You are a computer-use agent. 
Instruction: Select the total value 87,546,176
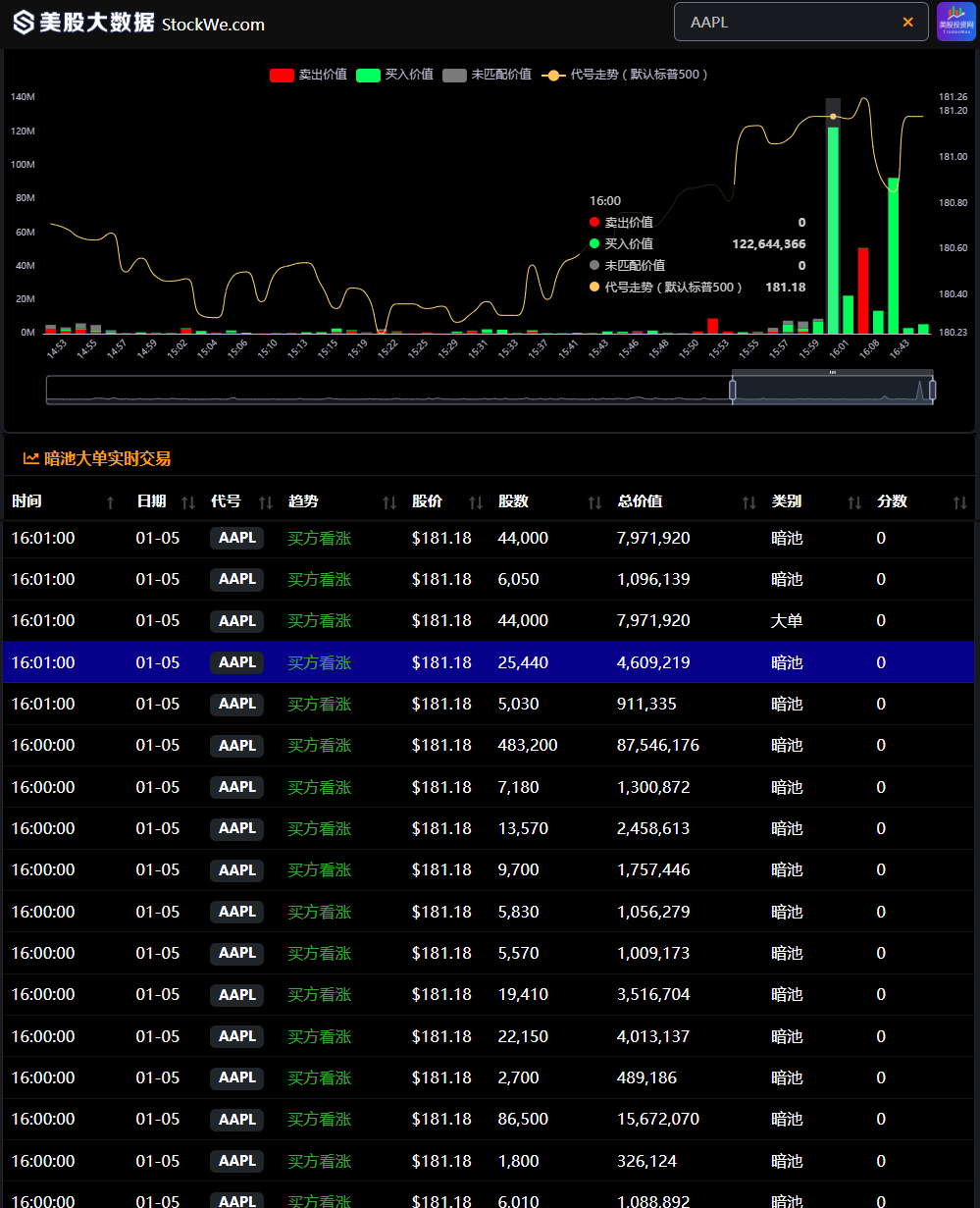[658, 746]
